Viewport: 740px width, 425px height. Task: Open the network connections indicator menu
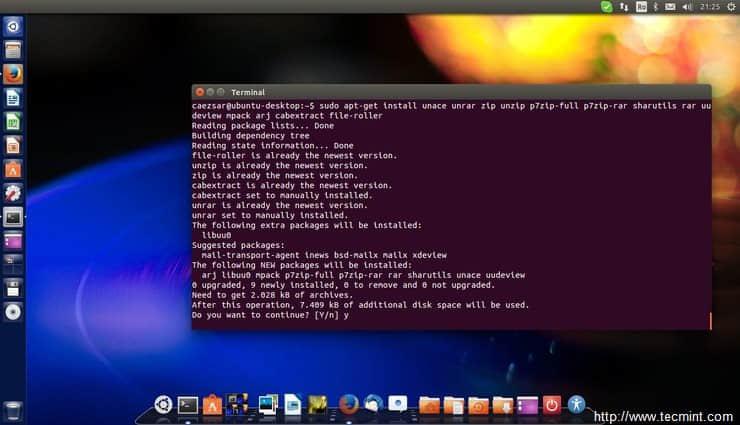625,7
